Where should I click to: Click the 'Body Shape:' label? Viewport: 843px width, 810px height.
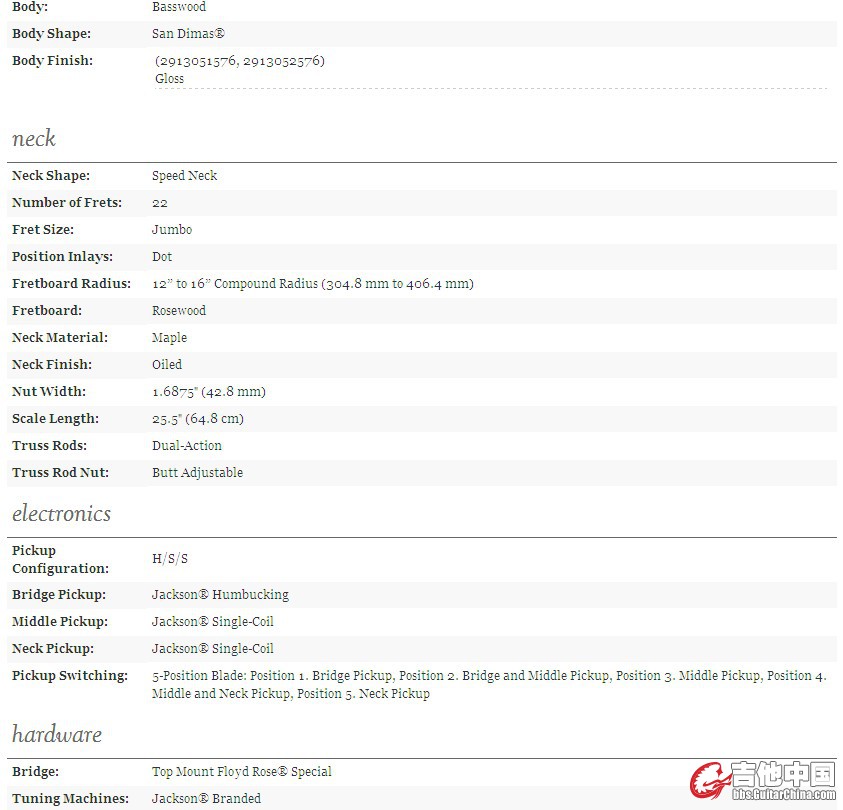[x=52, y=33]
